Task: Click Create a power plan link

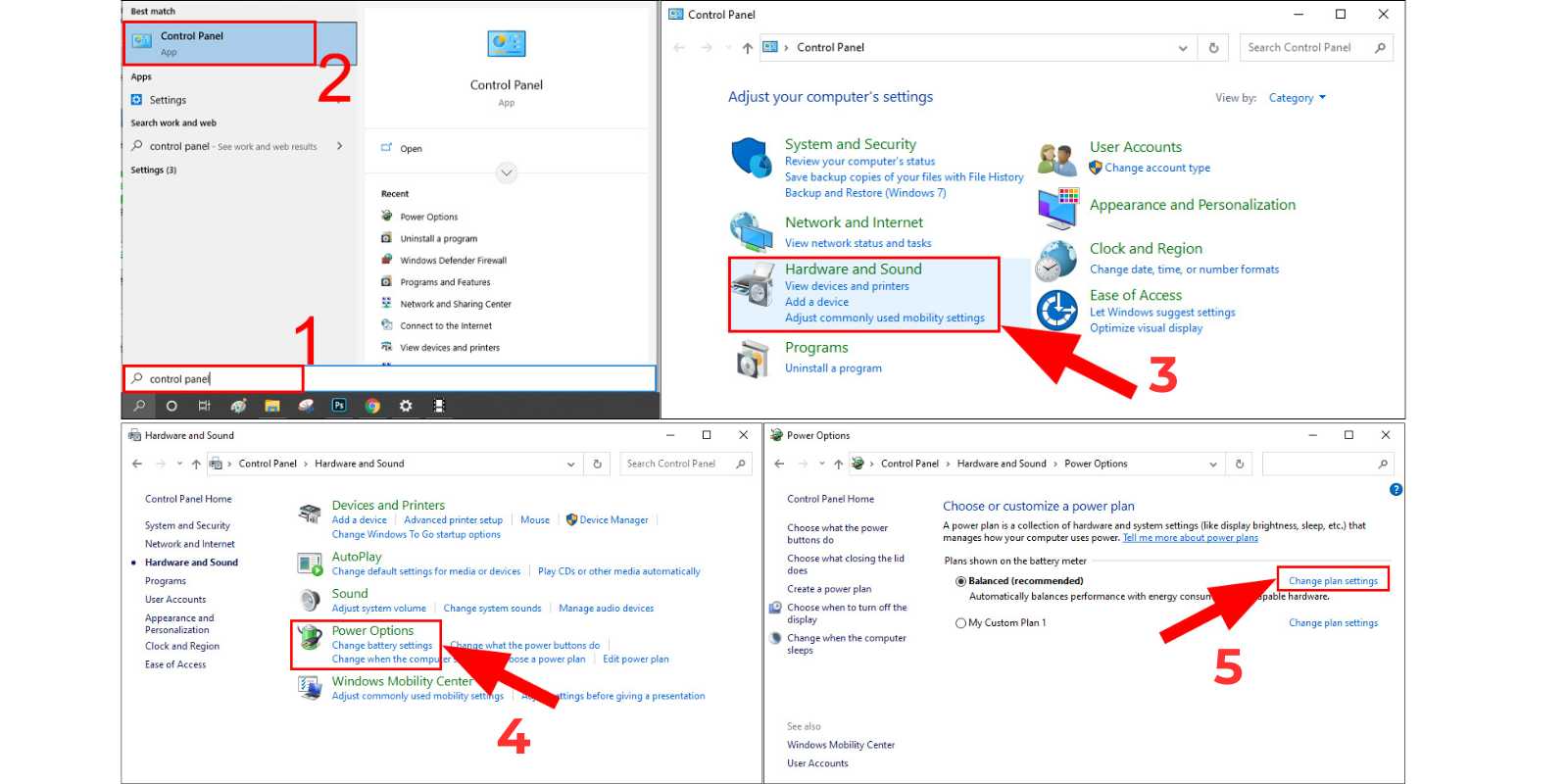Action: pos(829,589)
